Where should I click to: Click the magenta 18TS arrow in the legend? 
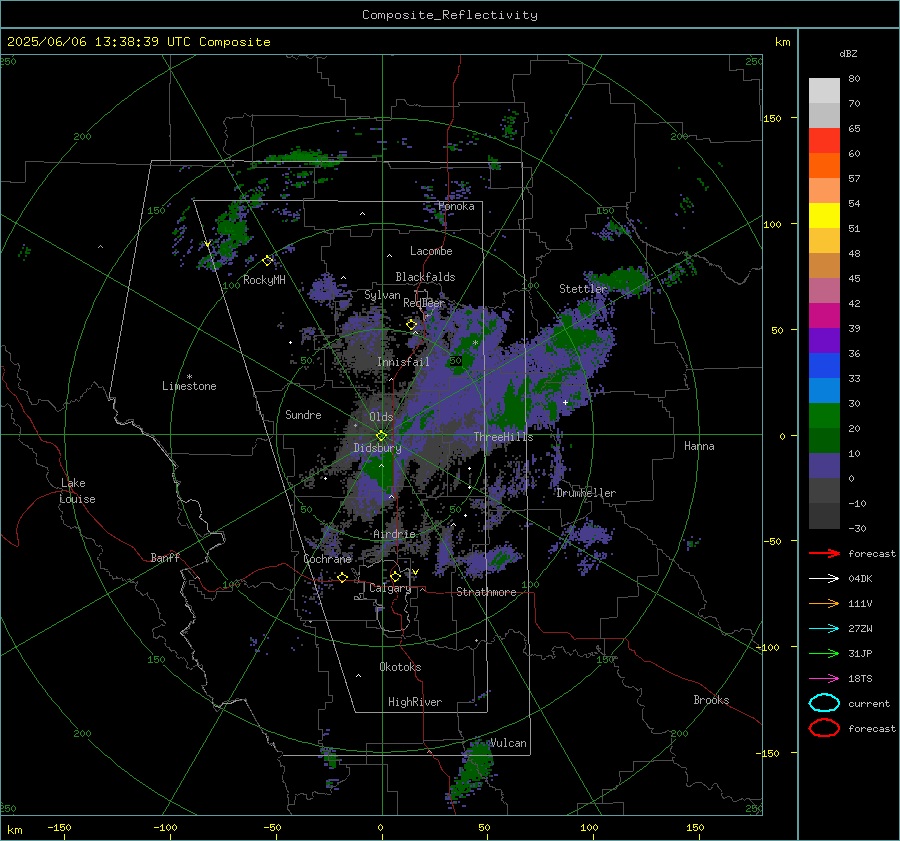click(824, 679)
